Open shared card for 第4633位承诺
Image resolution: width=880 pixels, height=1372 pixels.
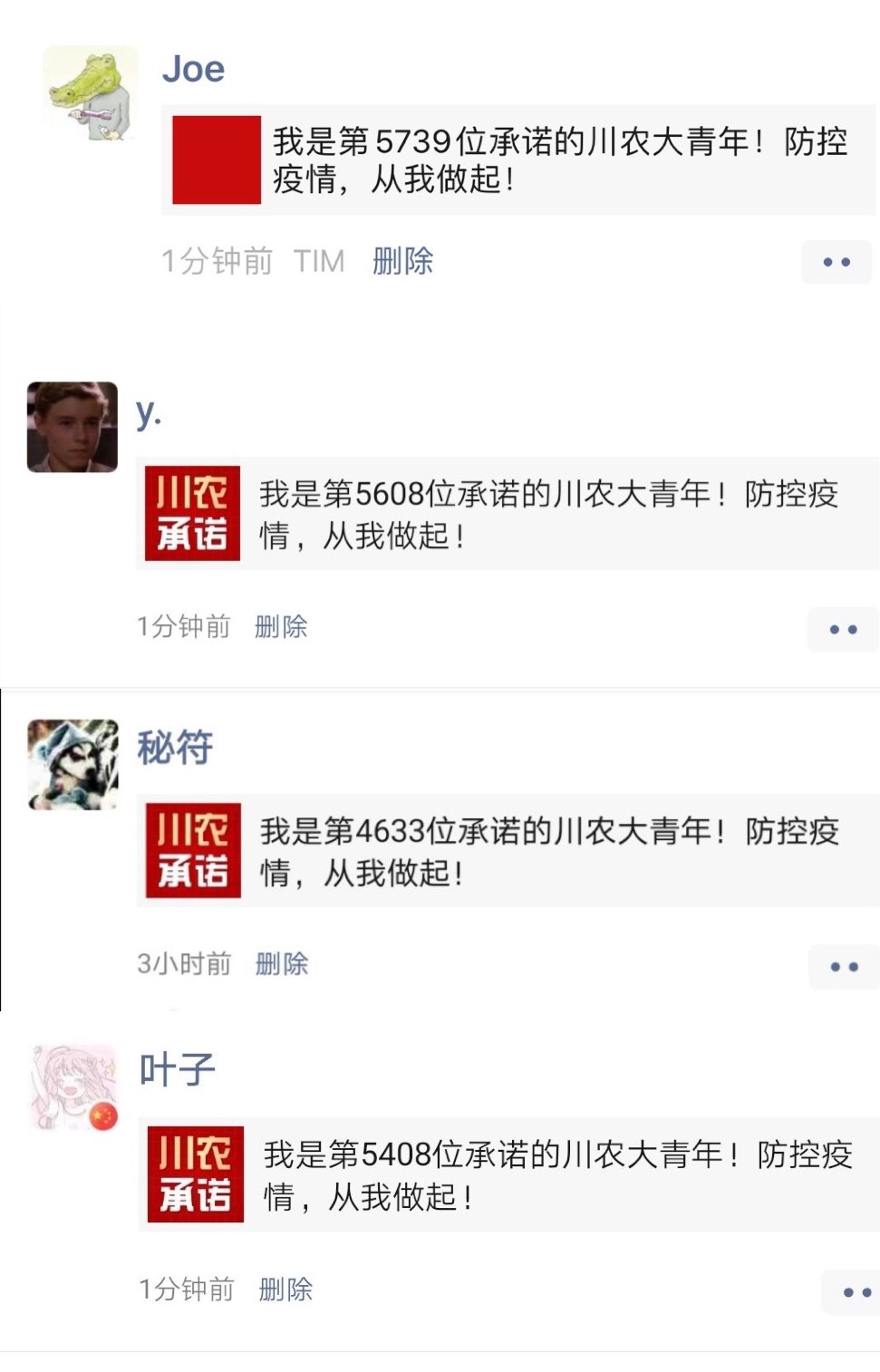pos(508,850)
